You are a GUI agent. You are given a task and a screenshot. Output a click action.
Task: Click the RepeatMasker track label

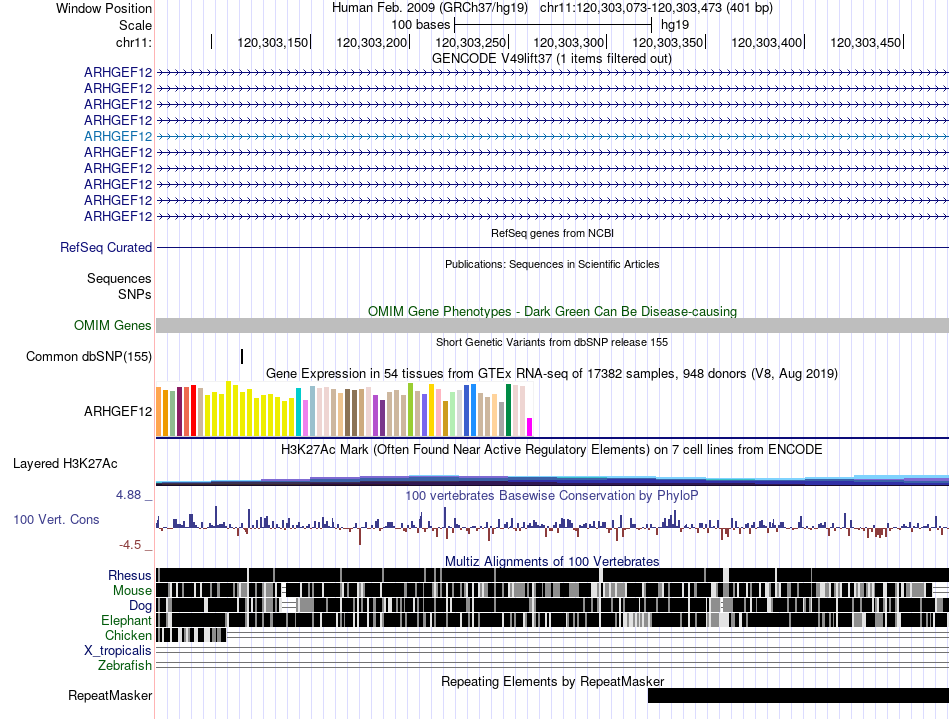coord(110,695)
